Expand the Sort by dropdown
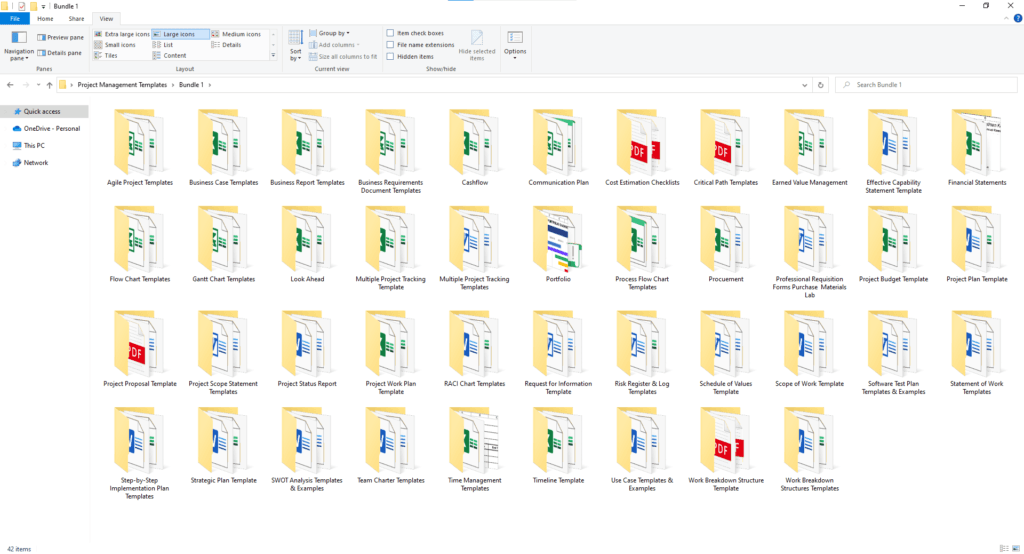 [x=295, y=46]
